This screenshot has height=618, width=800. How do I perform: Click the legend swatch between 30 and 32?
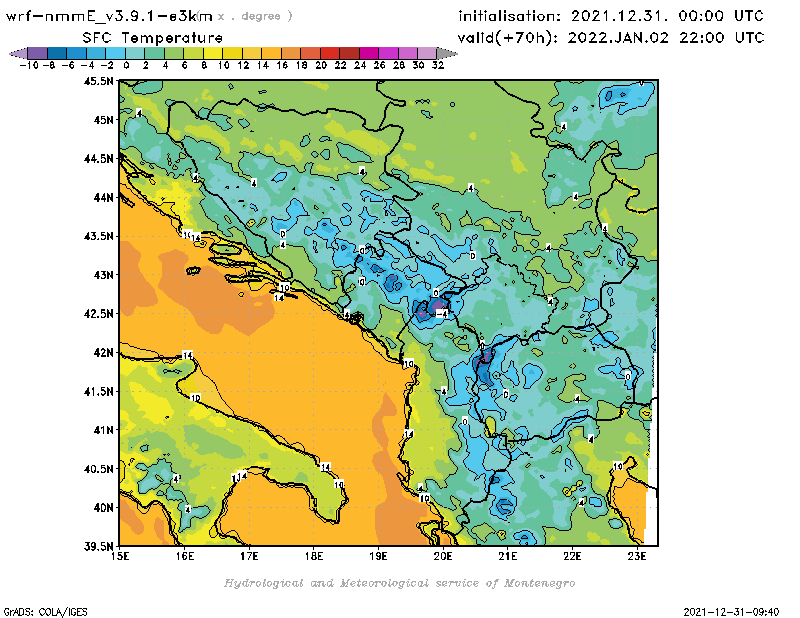pyautogui.click(x=427, y=53)
